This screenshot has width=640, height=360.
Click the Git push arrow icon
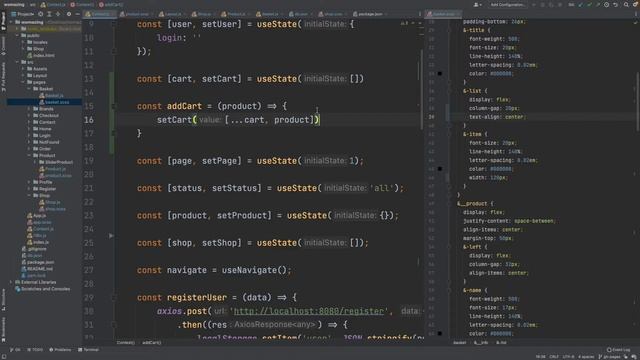coord(598,5)
